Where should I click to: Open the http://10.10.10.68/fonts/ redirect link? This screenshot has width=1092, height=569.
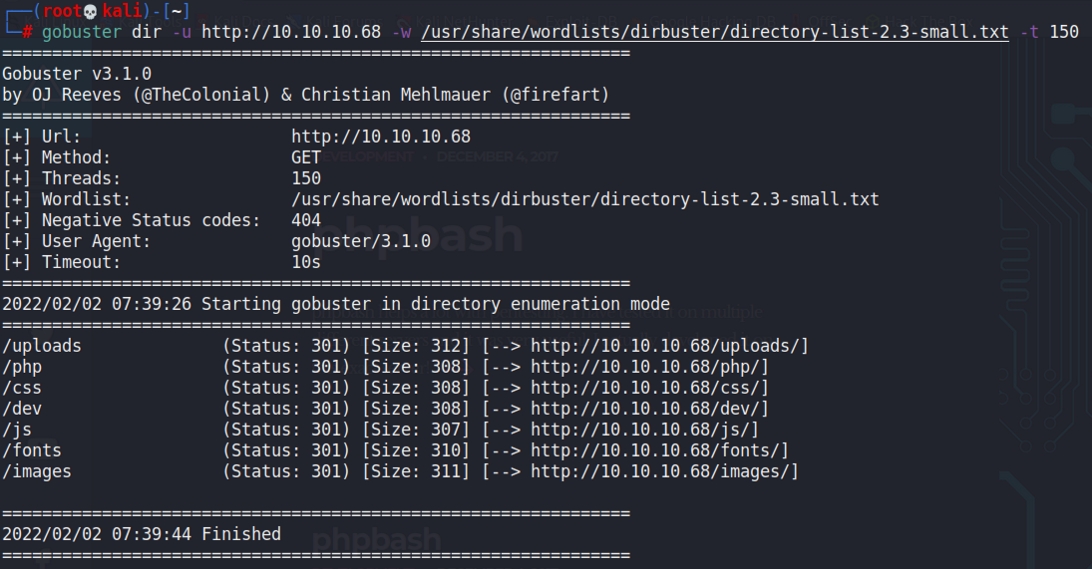(x=659, y=451)
